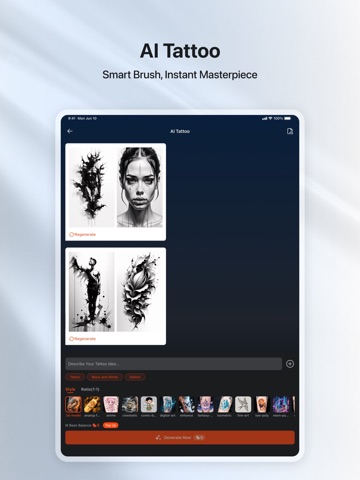
Task: Open the woman's face tattoo image
Action: pos(140,187)
